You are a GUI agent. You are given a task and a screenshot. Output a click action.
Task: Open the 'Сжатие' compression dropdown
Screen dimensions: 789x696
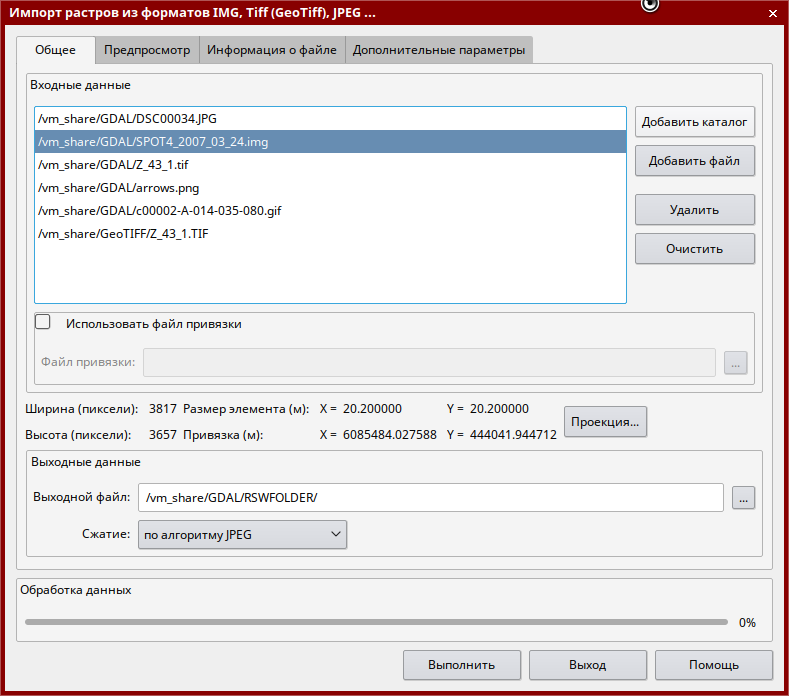click(241, 535)
